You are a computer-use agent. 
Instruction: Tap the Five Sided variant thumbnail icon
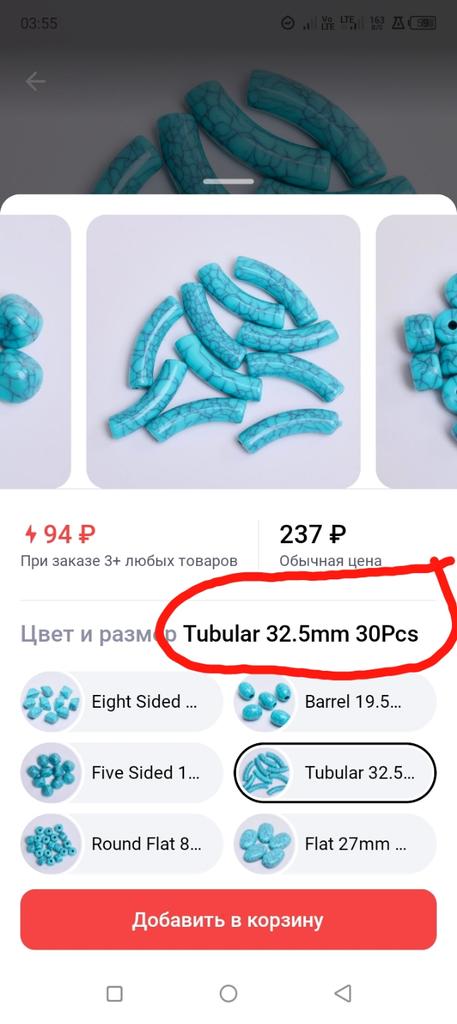(x=51, y=773)
